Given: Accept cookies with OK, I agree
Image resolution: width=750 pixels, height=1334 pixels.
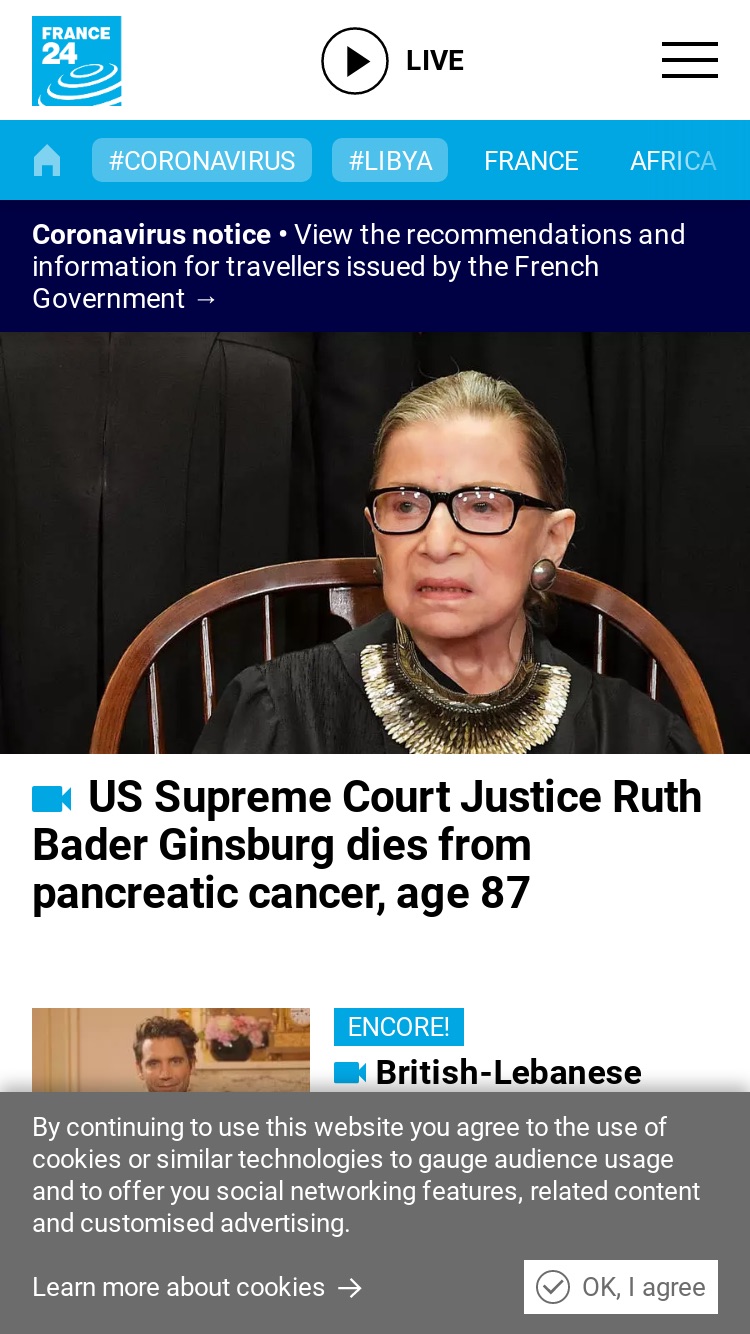Looking at the screenshot, I should (x=621, y=1287).
